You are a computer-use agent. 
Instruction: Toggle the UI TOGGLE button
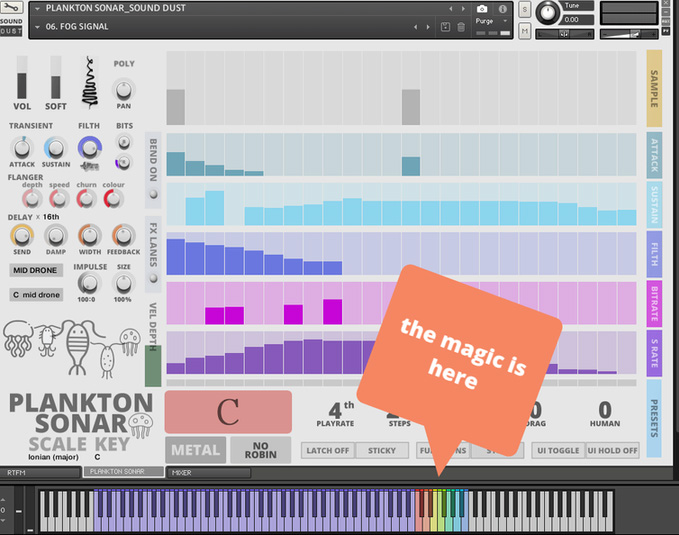[558, 451]
